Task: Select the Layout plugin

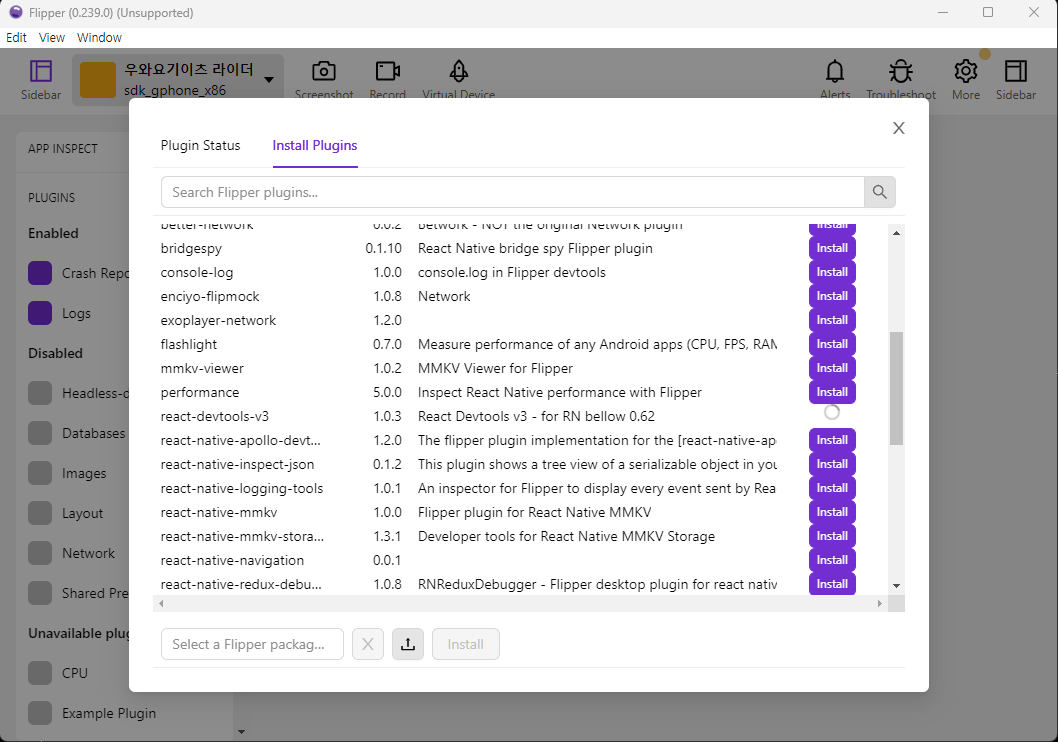Action: 66,513
